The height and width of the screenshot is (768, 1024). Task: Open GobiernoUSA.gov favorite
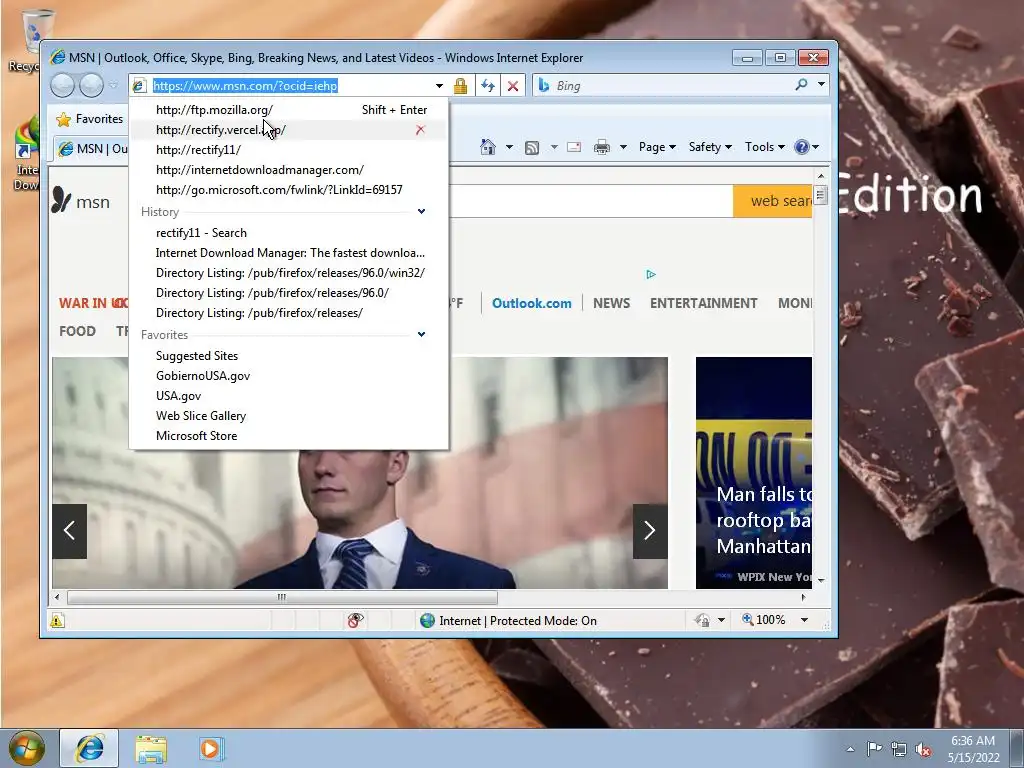click(289, 376)
